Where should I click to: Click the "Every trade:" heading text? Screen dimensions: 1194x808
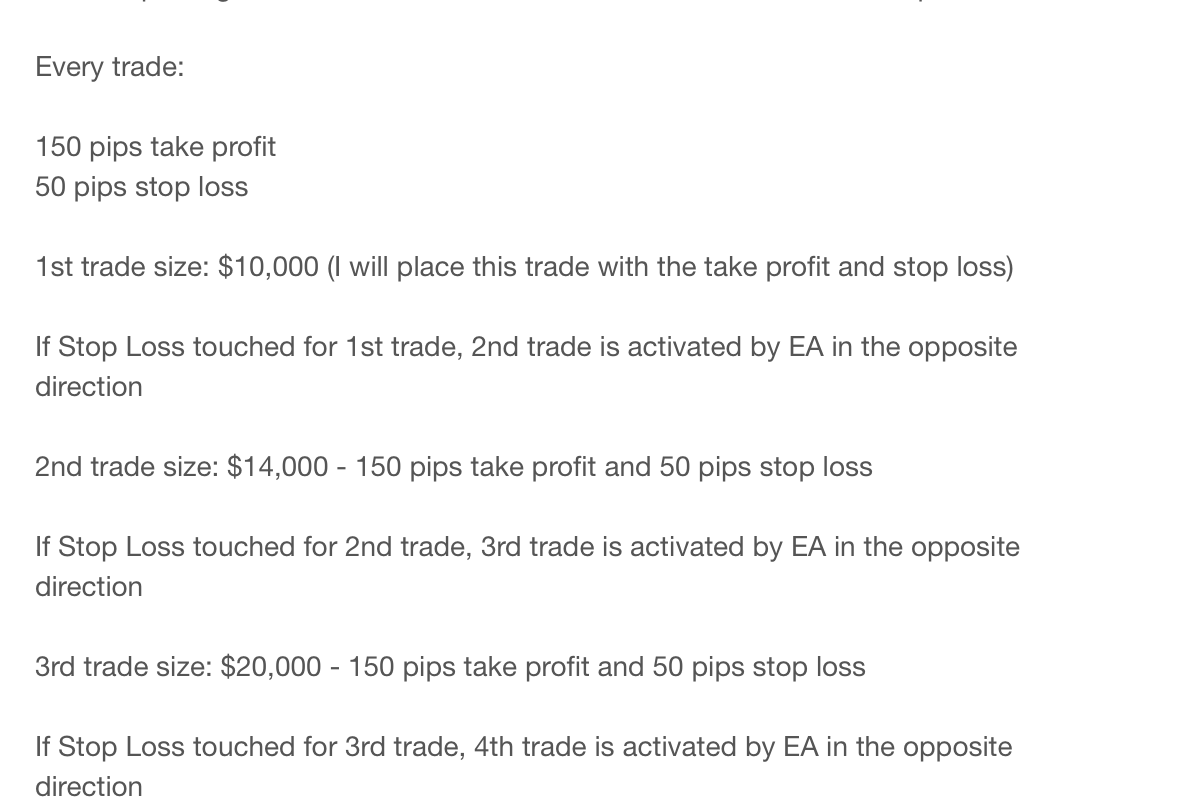(110, 67)
